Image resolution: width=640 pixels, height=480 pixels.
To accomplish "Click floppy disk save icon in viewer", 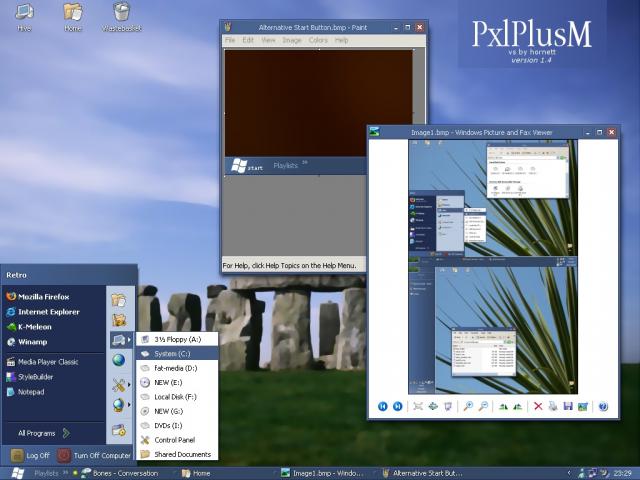I will click(x=568, y=406).
